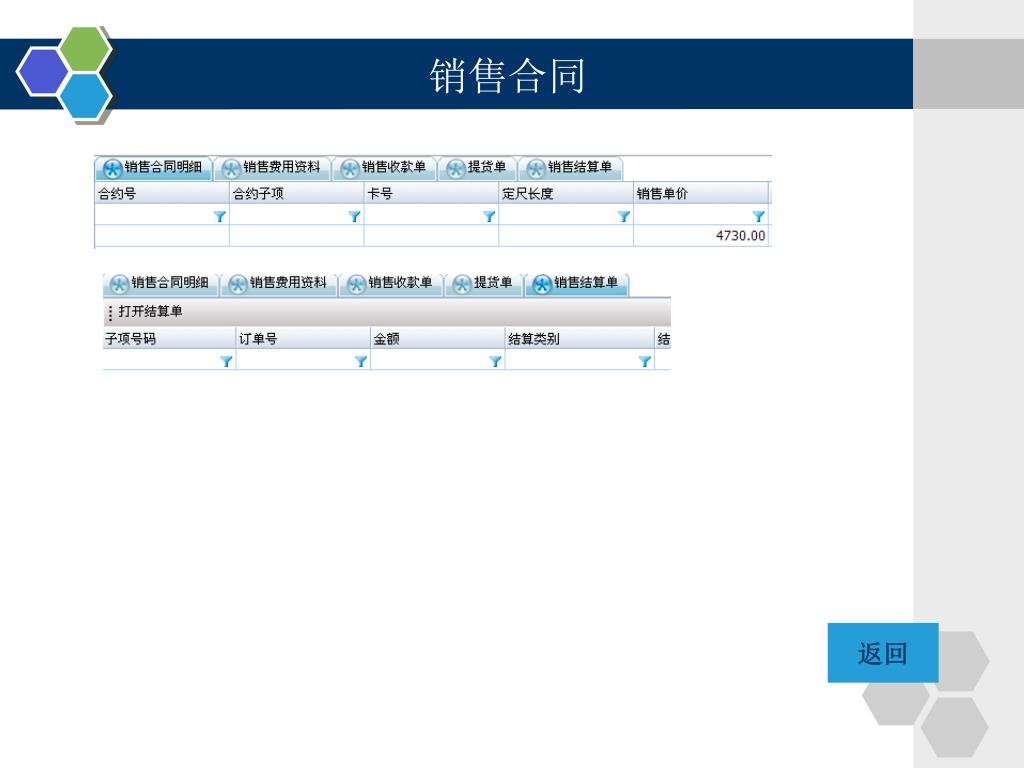Image resolution: width=1024 pixels, height=768 pixels.
Task: Sort by 金额 column header
Action: [438, 338]
